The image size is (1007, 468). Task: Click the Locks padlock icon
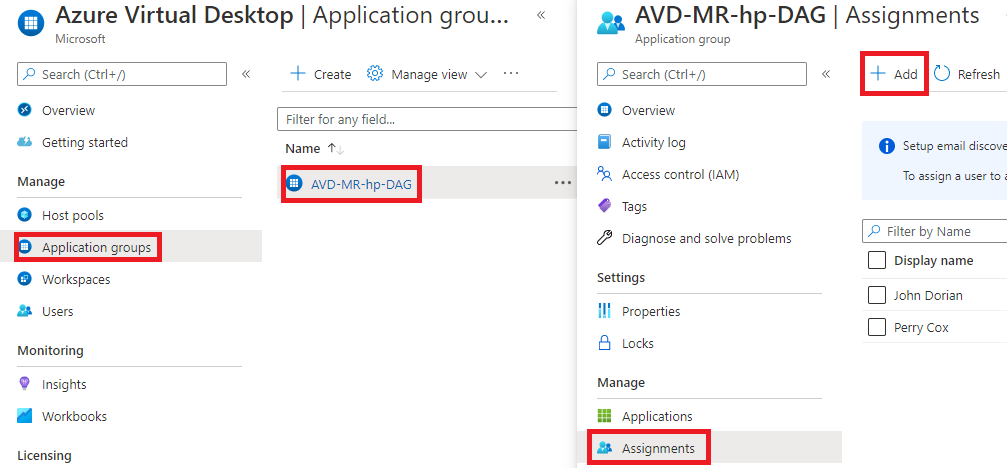[x=604, y=343]
